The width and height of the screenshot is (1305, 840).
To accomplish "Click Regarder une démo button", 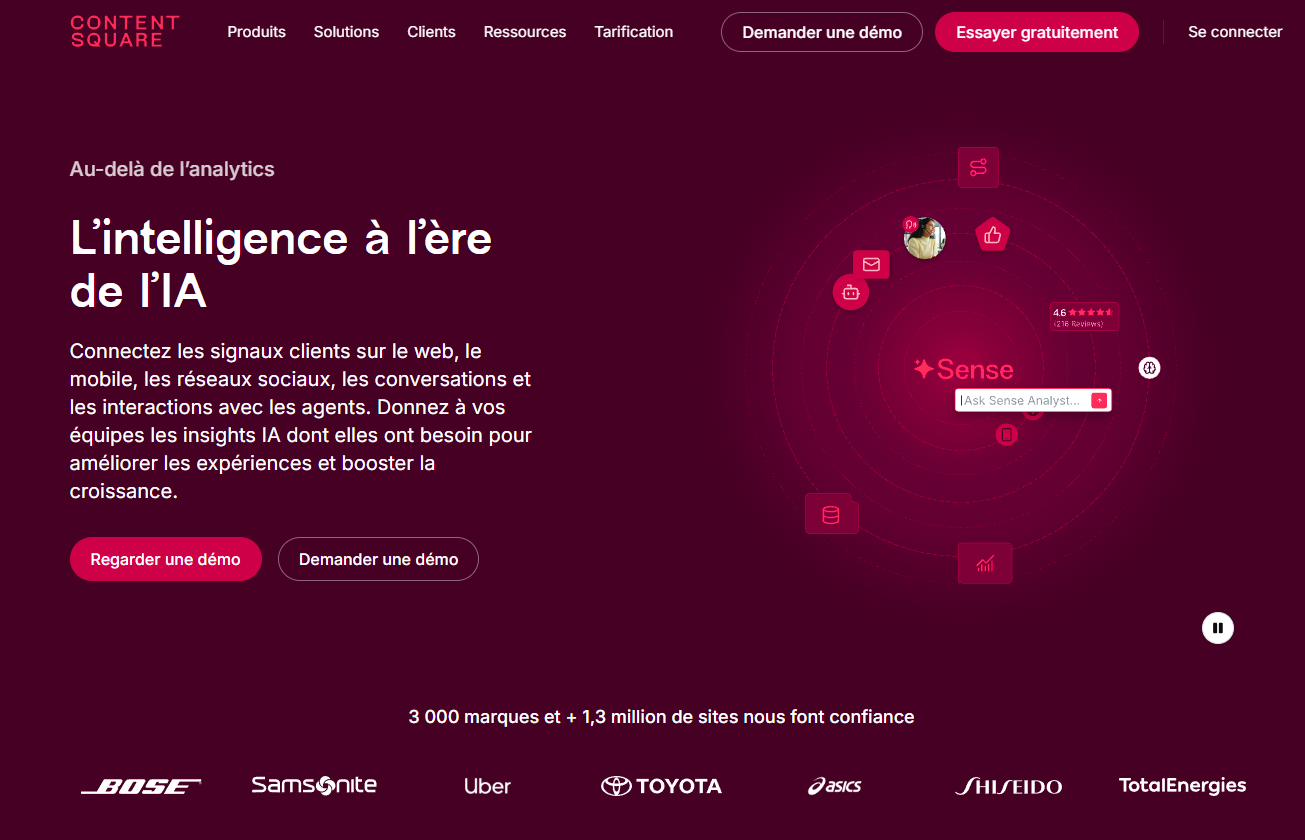I will (x=166, y=559).
